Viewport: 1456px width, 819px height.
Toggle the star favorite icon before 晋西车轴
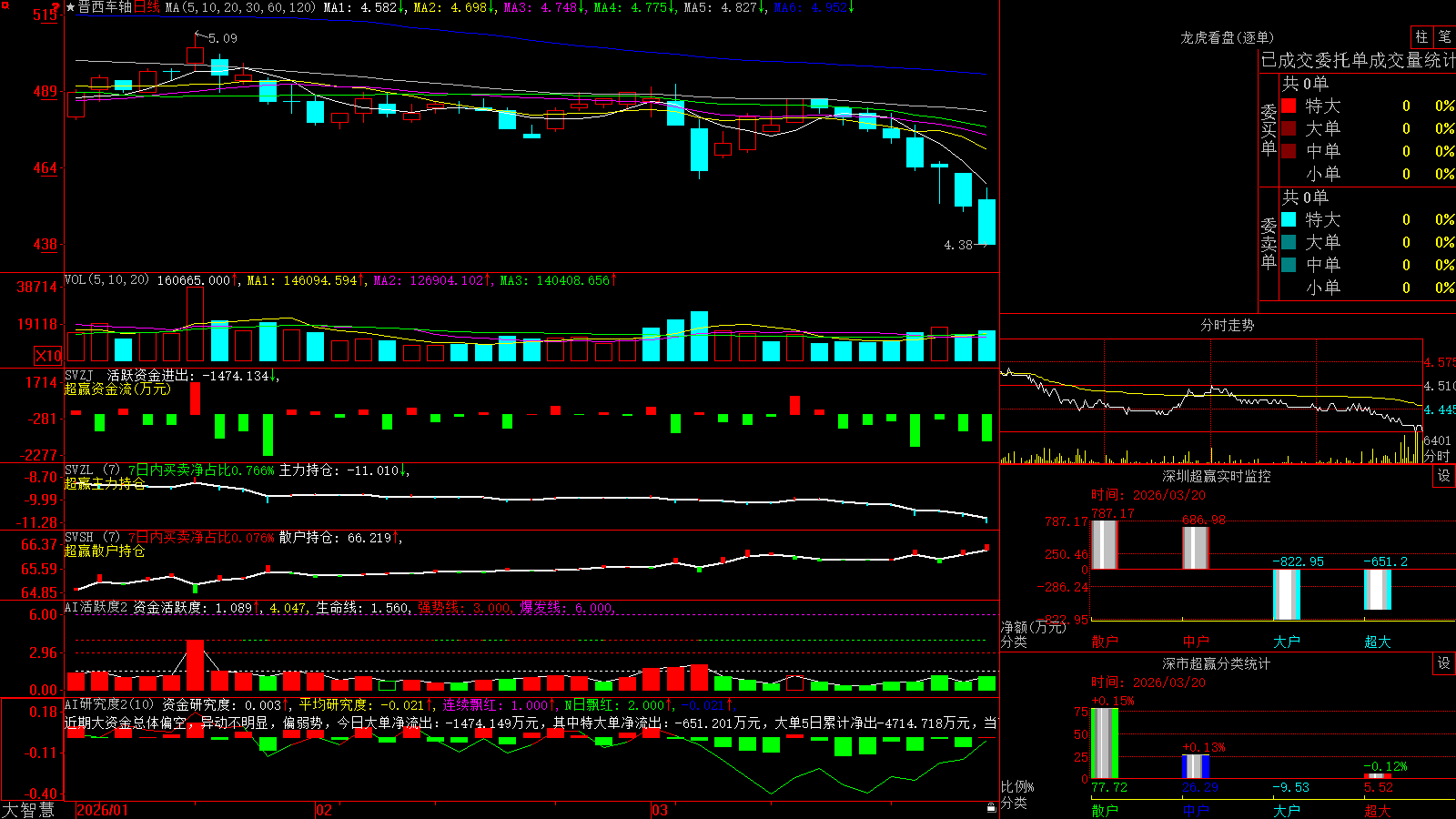click(71, 7)
